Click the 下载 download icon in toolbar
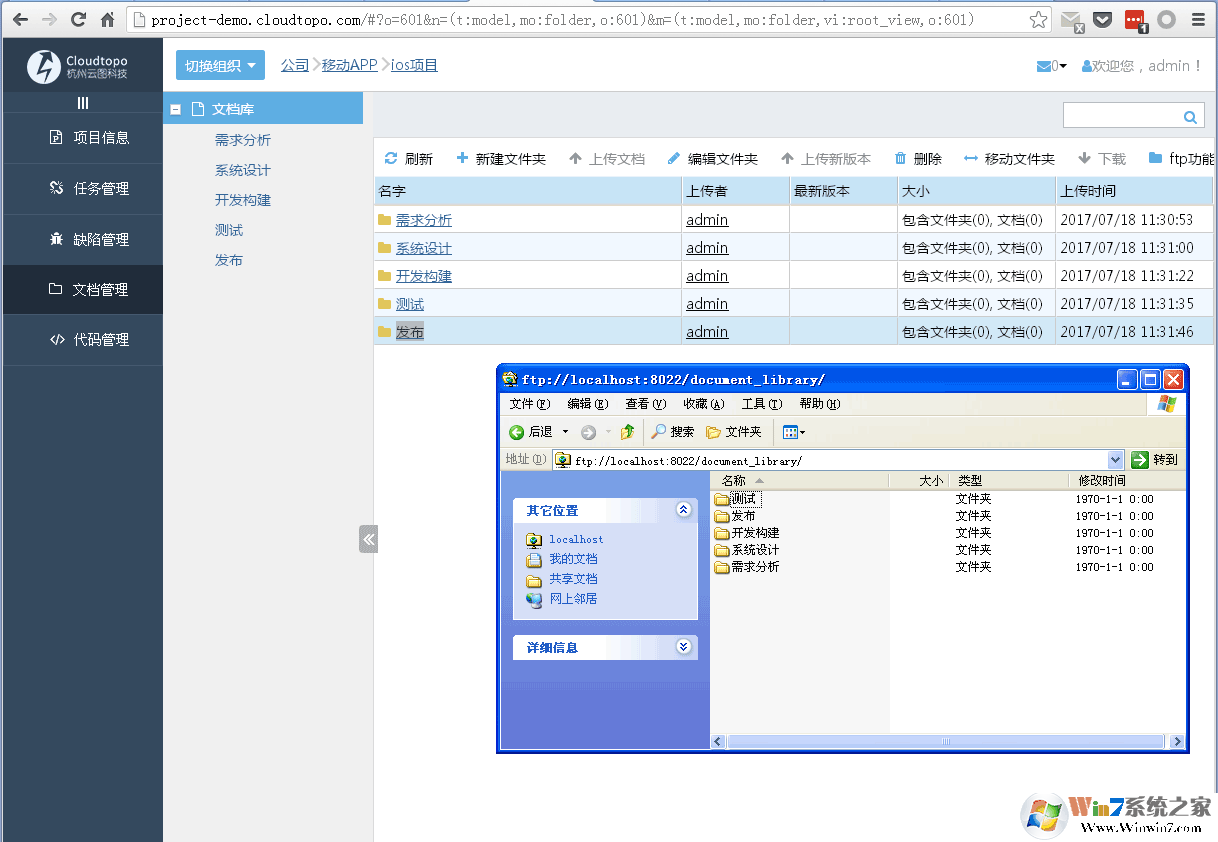Screen dimensions: 1218x842 point(1086,158)
